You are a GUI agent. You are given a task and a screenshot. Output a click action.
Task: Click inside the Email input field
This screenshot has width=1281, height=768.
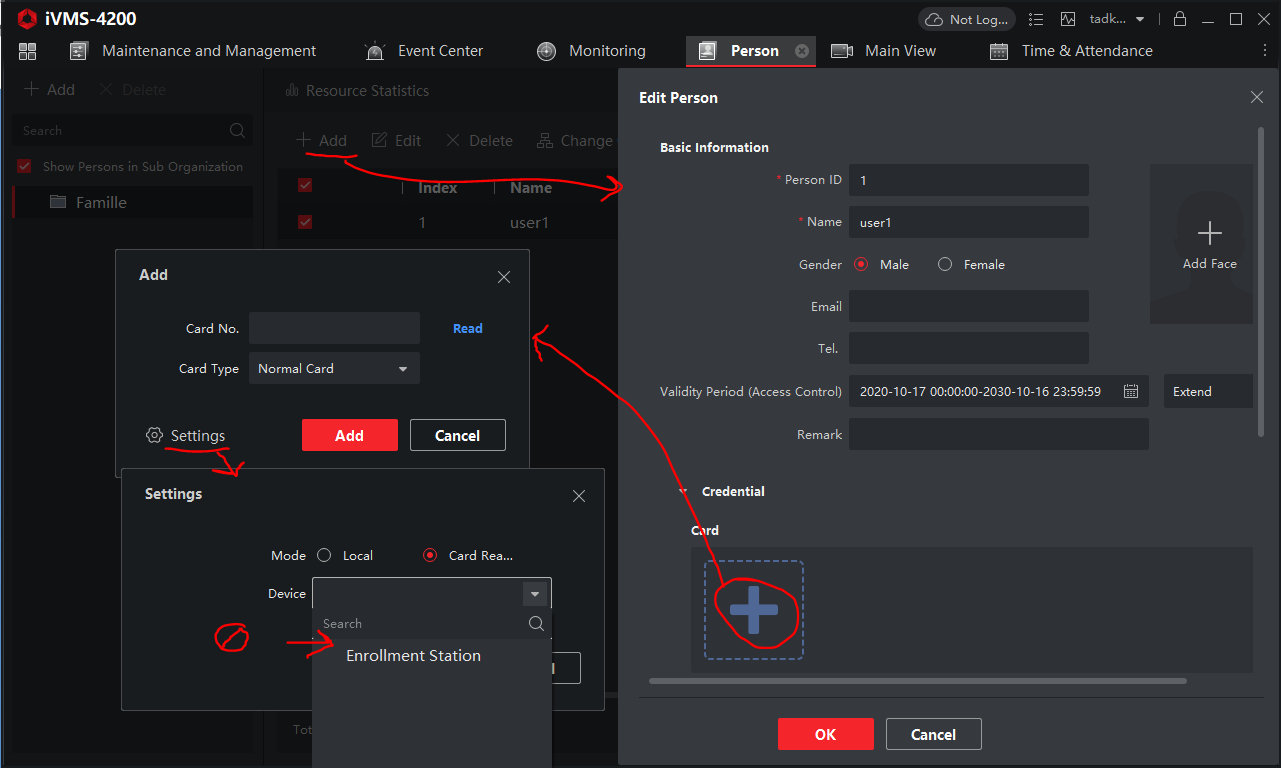pos(968,306)
